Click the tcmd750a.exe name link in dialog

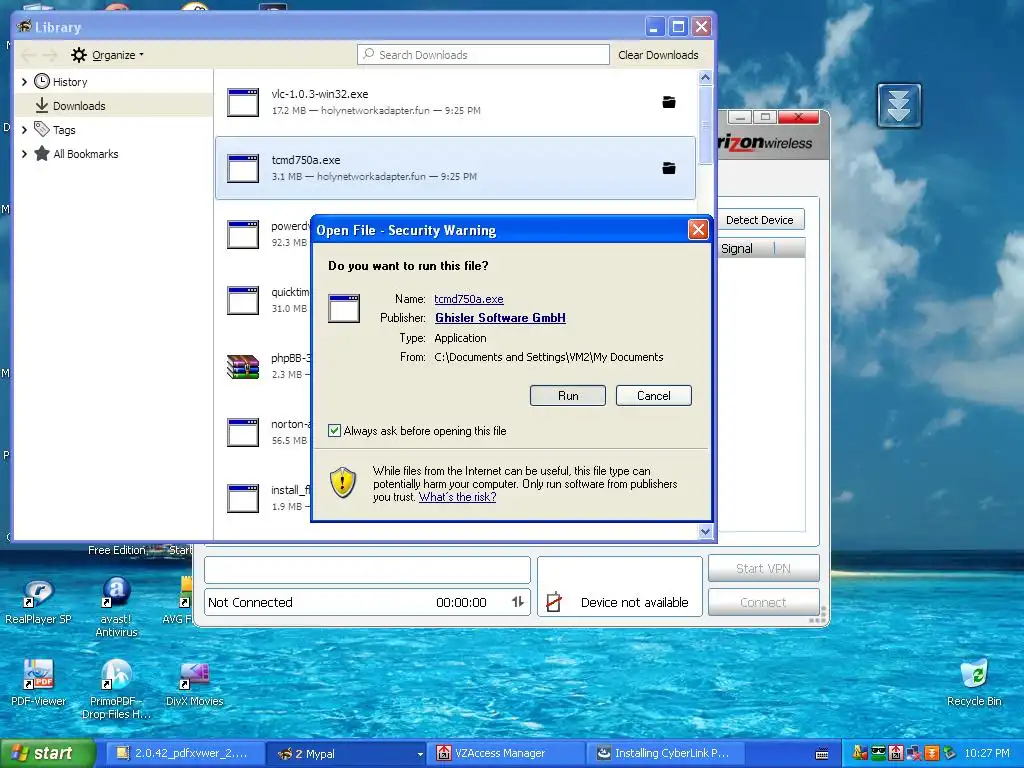coord(469,298)
